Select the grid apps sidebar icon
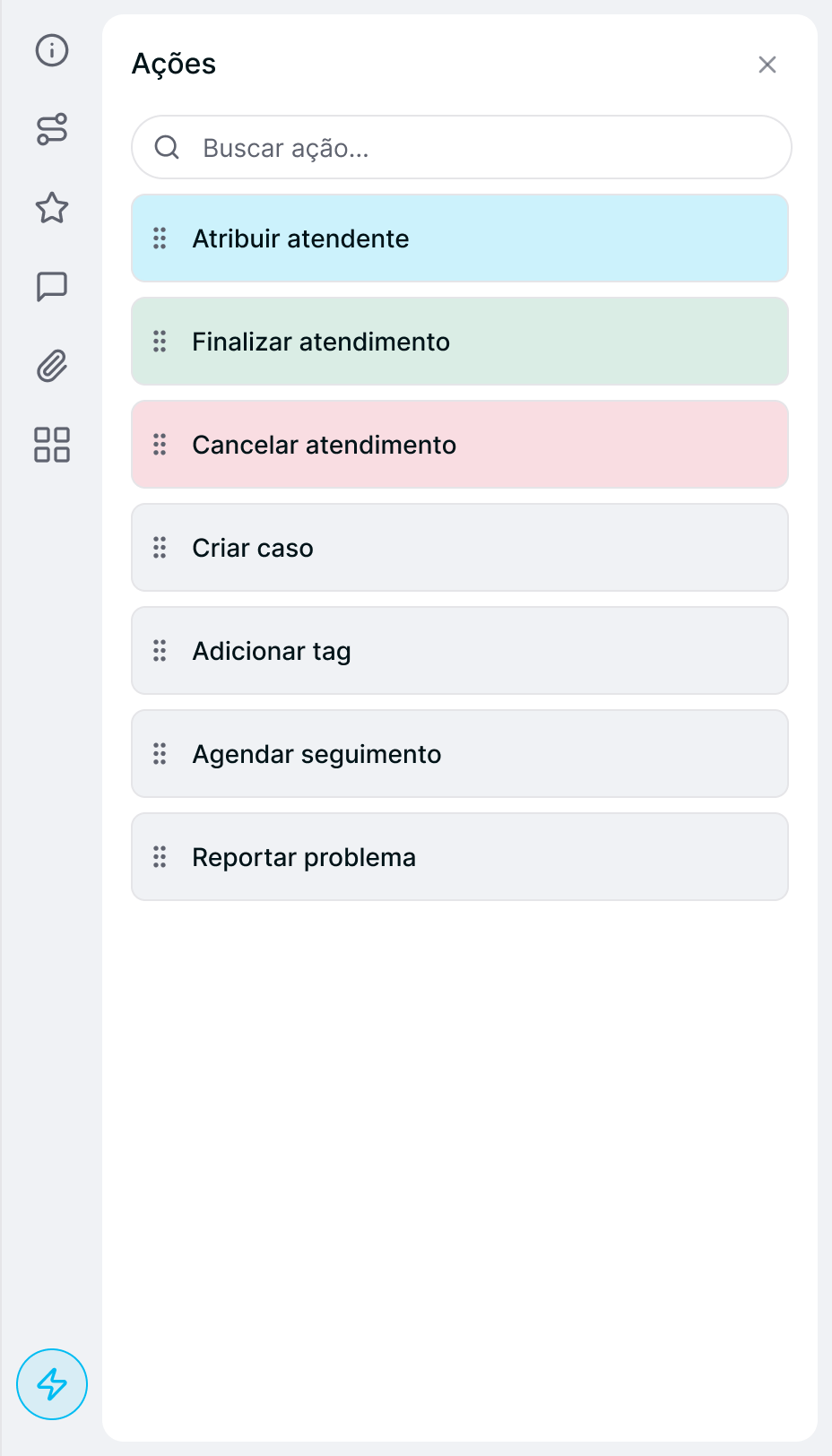 52,445
